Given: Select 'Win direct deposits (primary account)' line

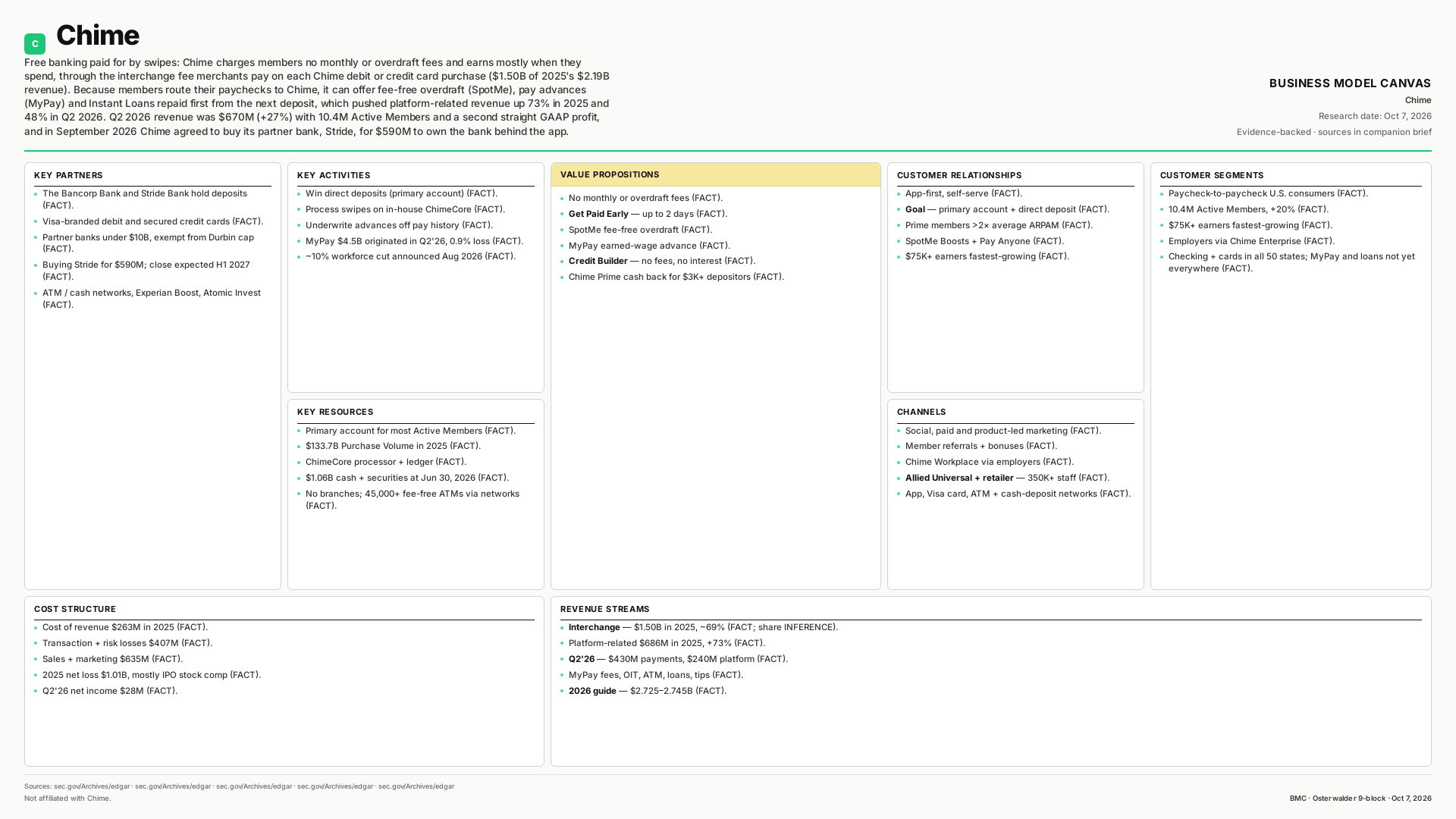Looking at the screenshot, I should [401, 193].
